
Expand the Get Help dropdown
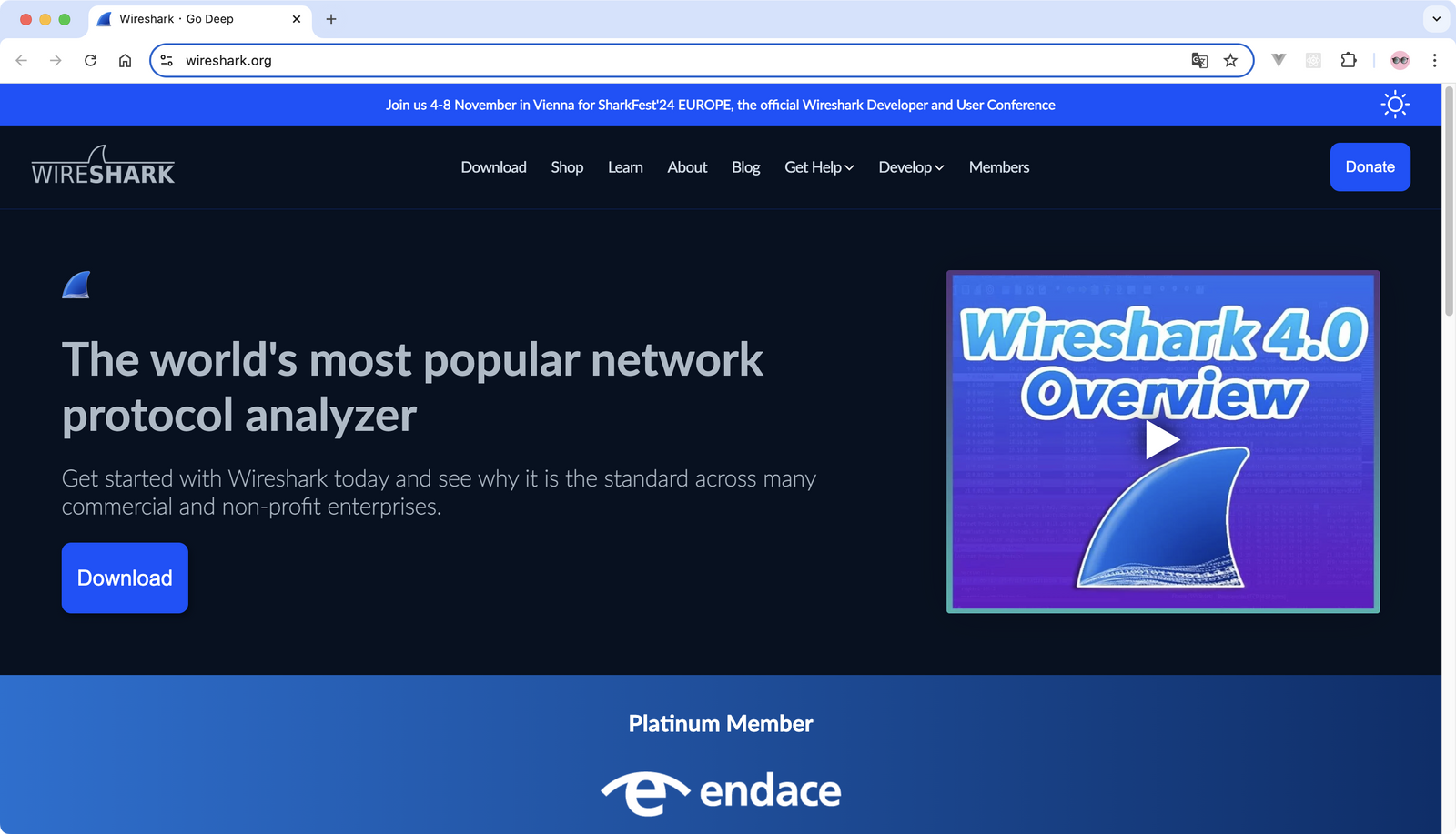(819, 167)
